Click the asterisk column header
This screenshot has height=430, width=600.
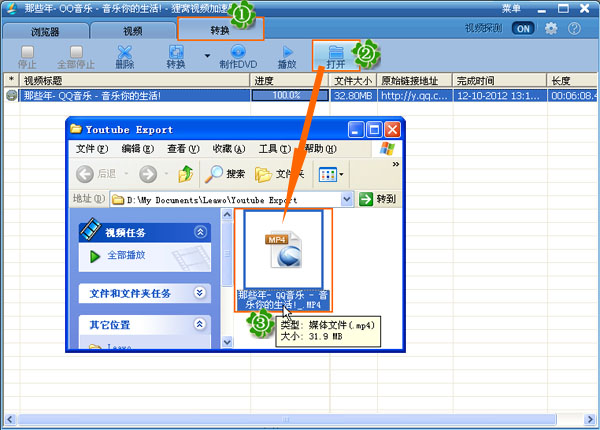coord(11,80)
